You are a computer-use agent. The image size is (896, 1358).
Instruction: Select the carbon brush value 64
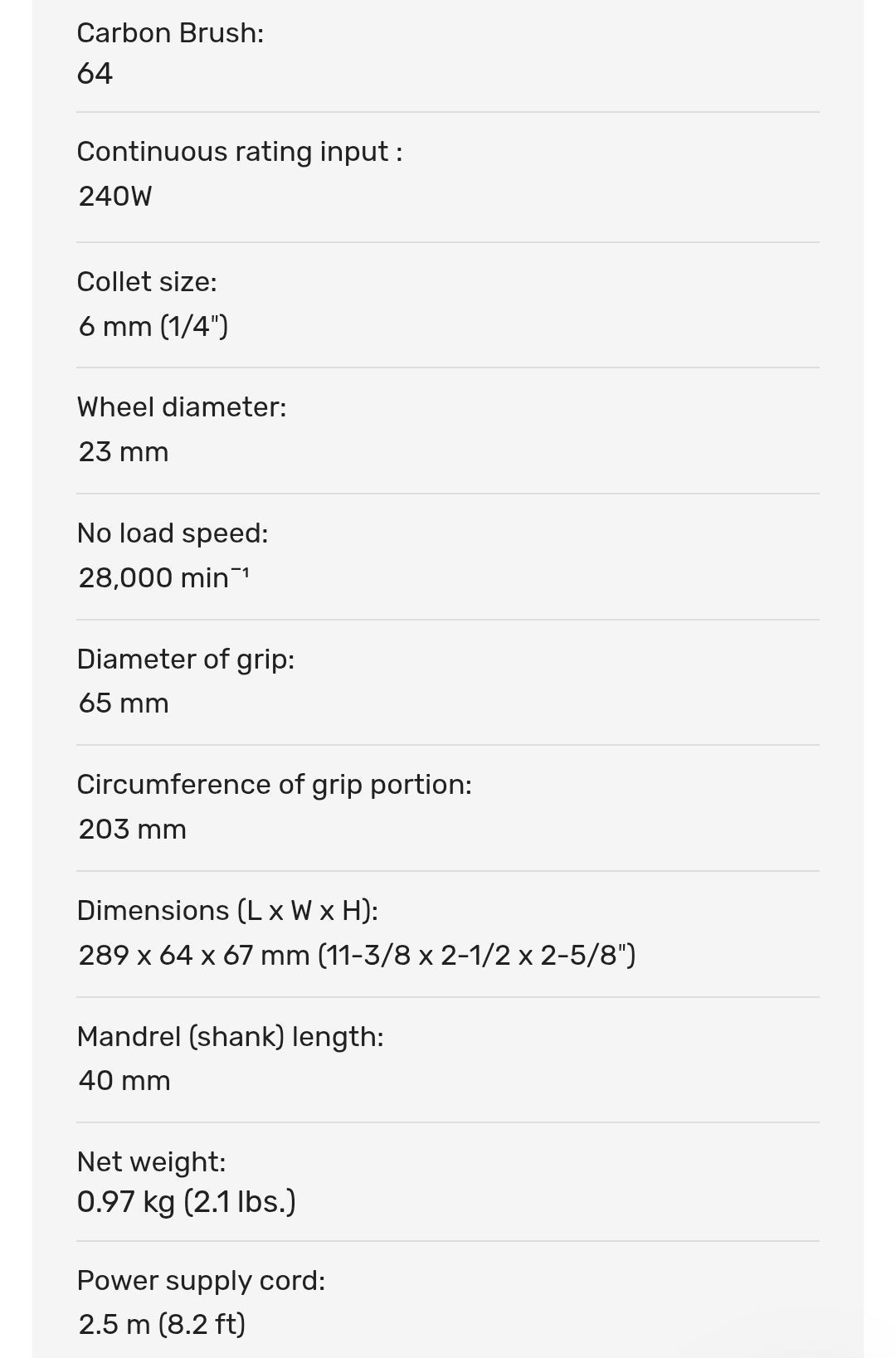pyautogui.click(x=95, y=74)
